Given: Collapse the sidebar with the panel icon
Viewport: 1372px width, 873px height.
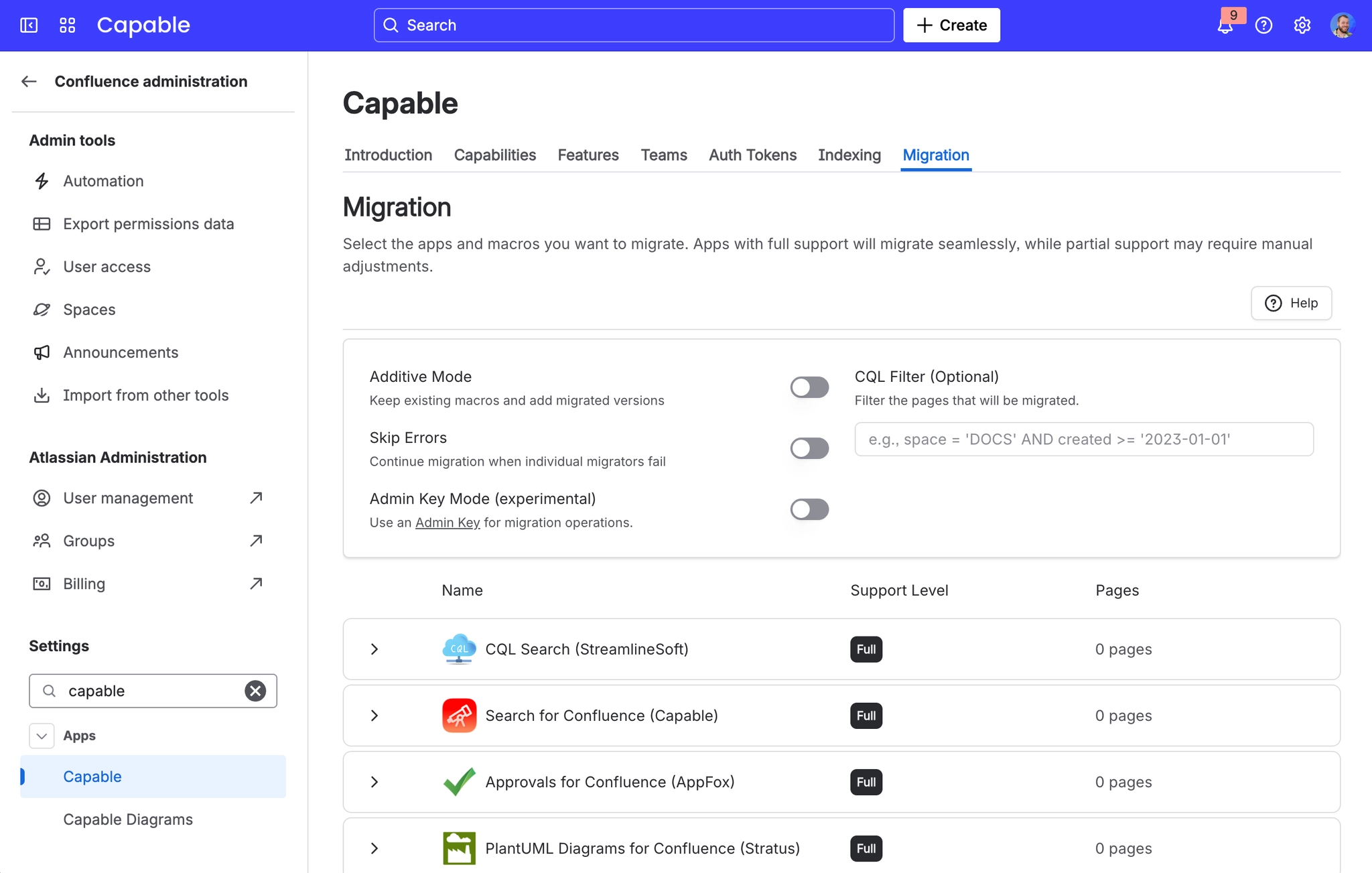Looking at the screenshot, I should [28, 25].
